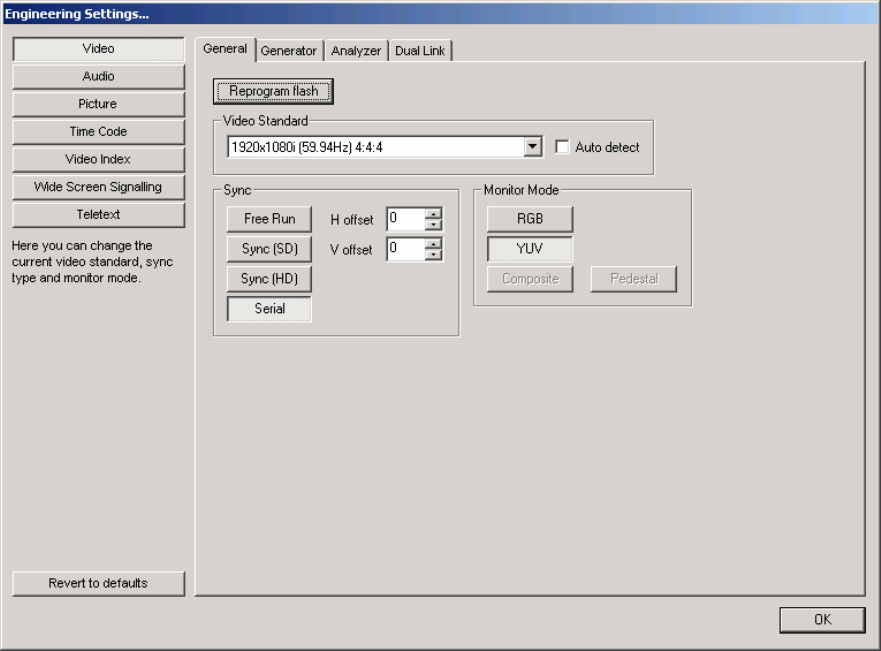Select the Dual Link tab
This screenshot has width=881, height=651.
(x=421, y=51)
